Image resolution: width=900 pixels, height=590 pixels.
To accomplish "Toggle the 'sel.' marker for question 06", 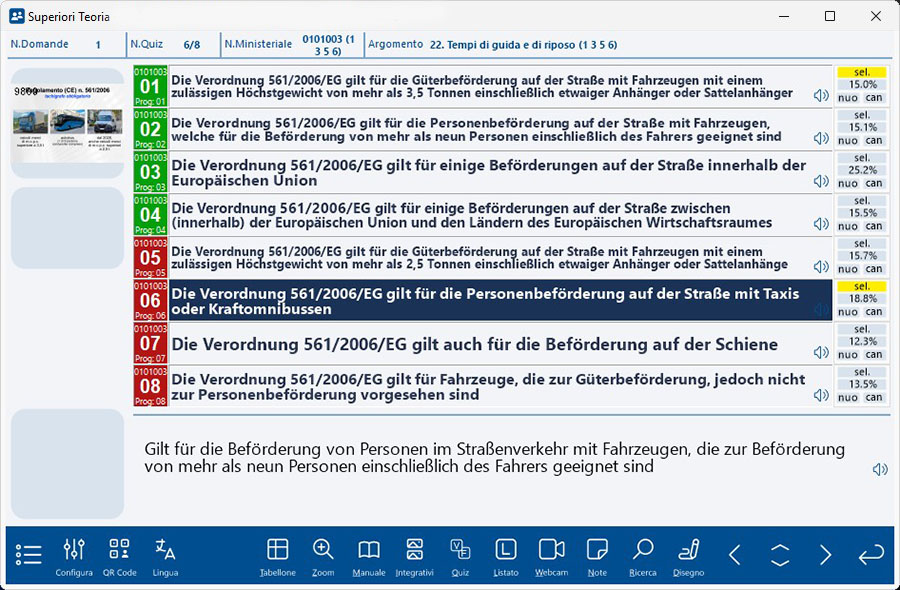I will 861,286.
